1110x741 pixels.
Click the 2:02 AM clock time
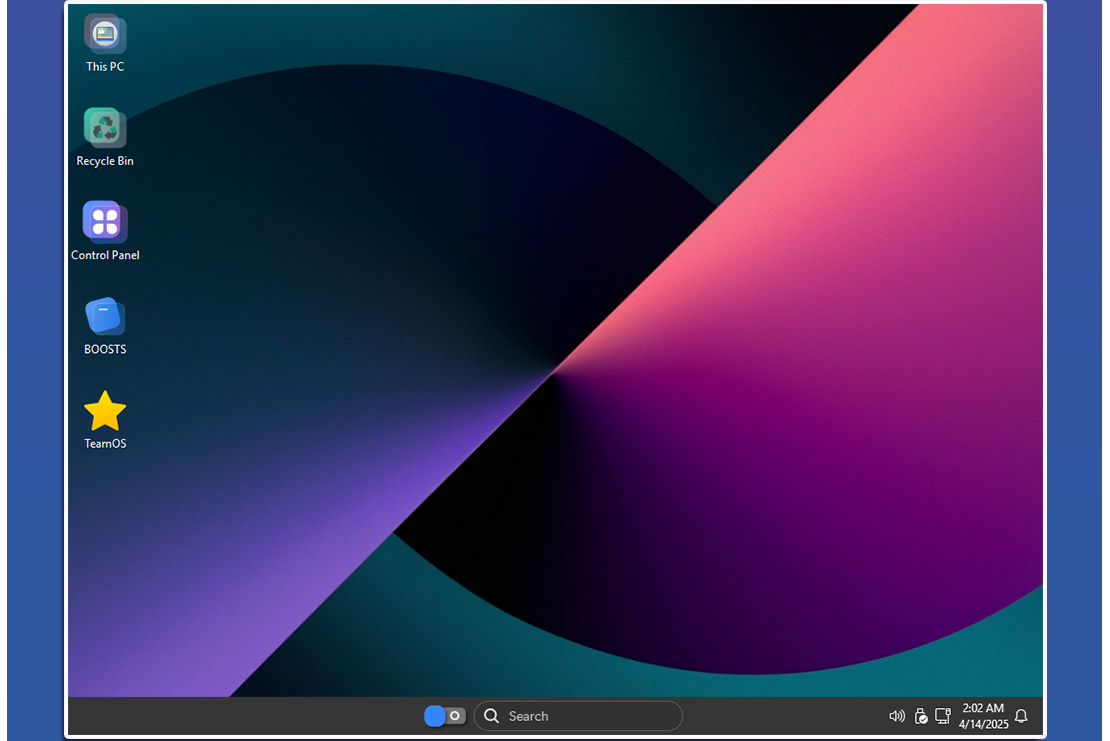tap(983, 708)
